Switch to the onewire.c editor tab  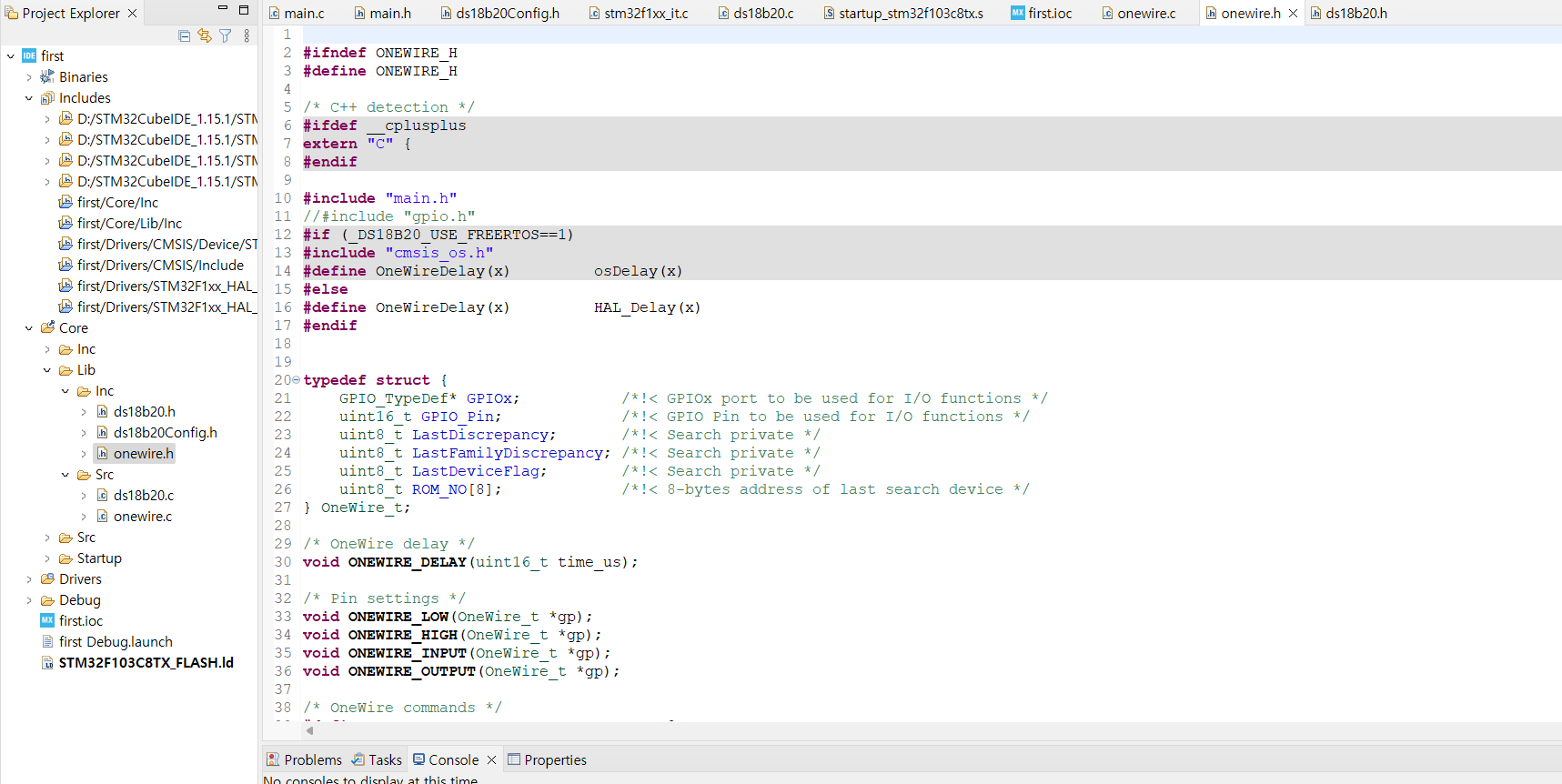point(1139,14)
